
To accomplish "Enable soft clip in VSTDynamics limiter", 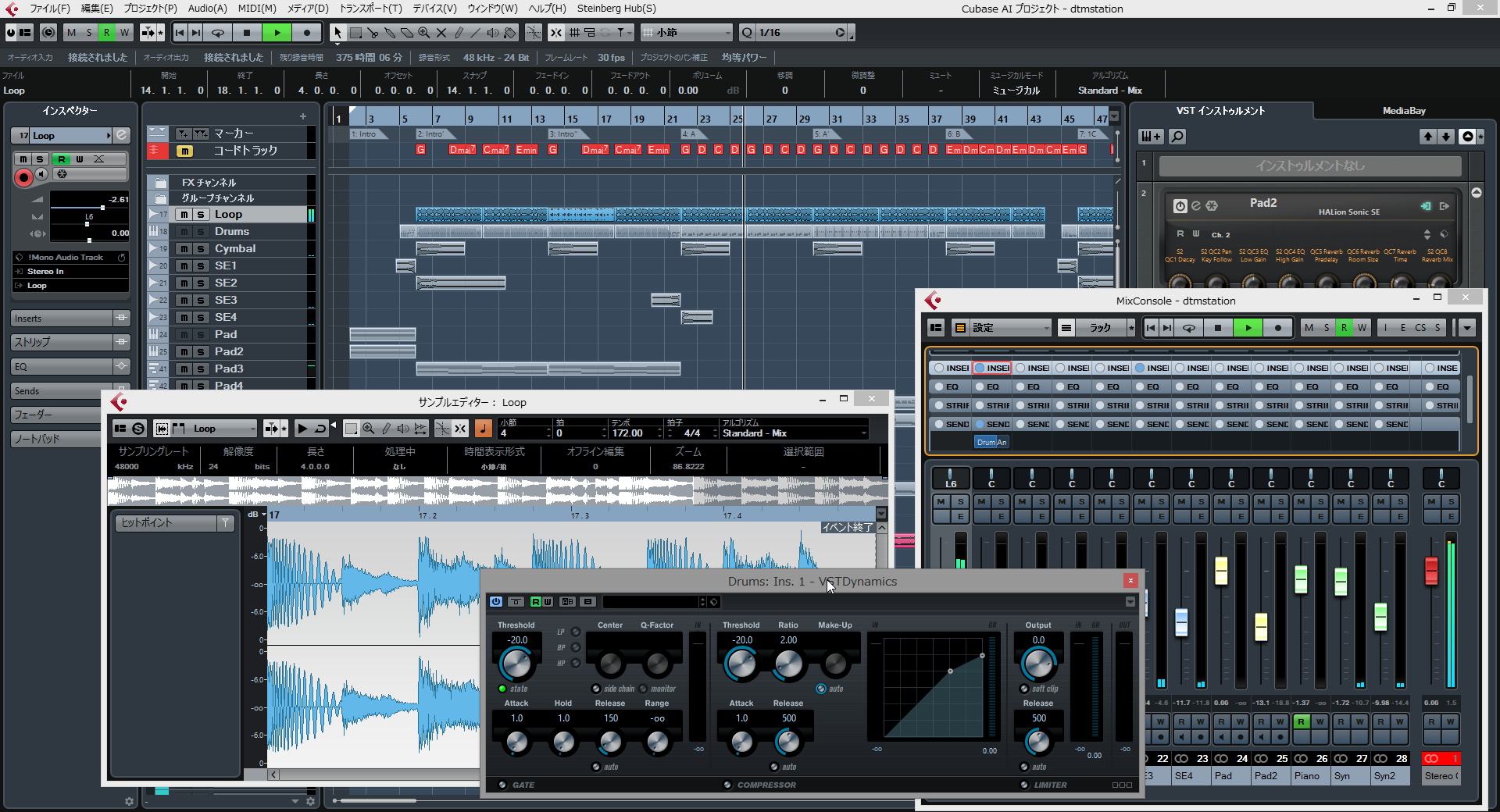I will (1024, 689).
